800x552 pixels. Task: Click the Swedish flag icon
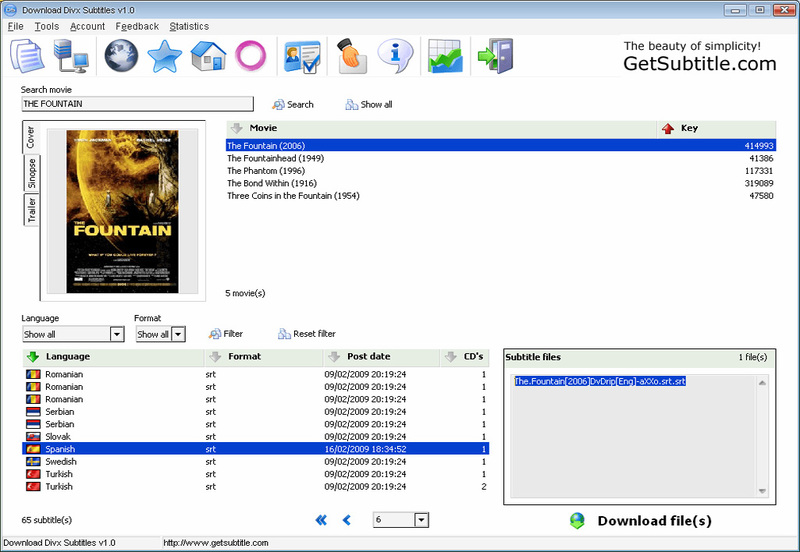coord(33,462)
